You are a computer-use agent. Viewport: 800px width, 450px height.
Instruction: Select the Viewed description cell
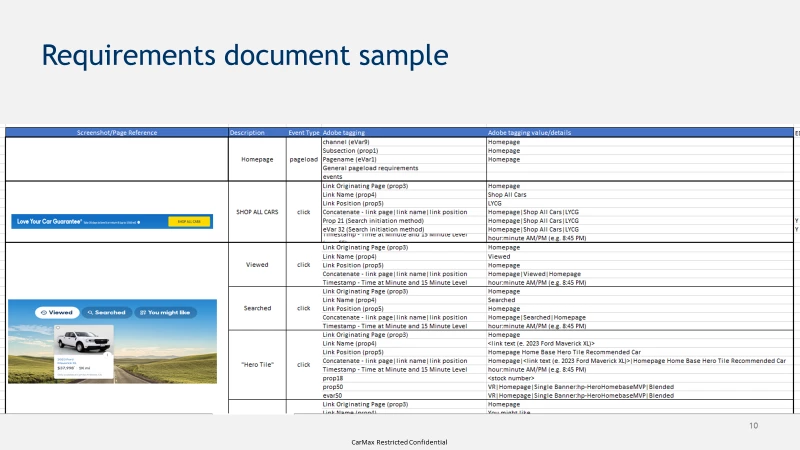[x=257, y=265]
